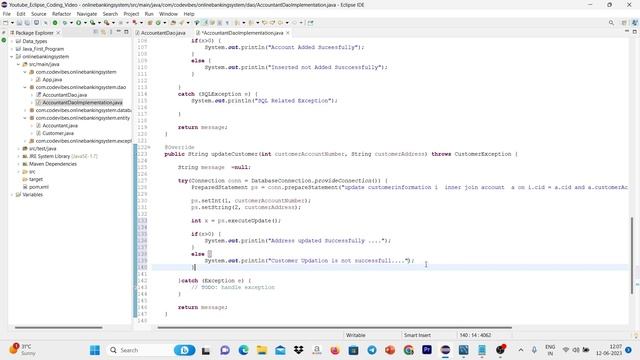Click the Smart Insert status bar field
Image resolution: width=640 pixels, height=360 pixels.
[x=417, y=335]
